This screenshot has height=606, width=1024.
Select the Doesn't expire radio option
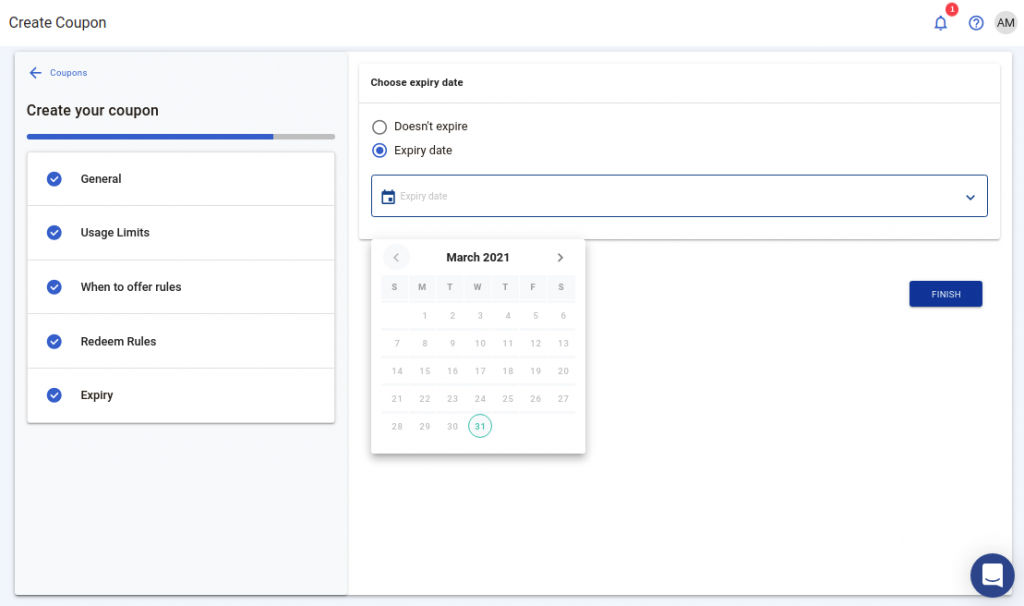pos(379,127)
